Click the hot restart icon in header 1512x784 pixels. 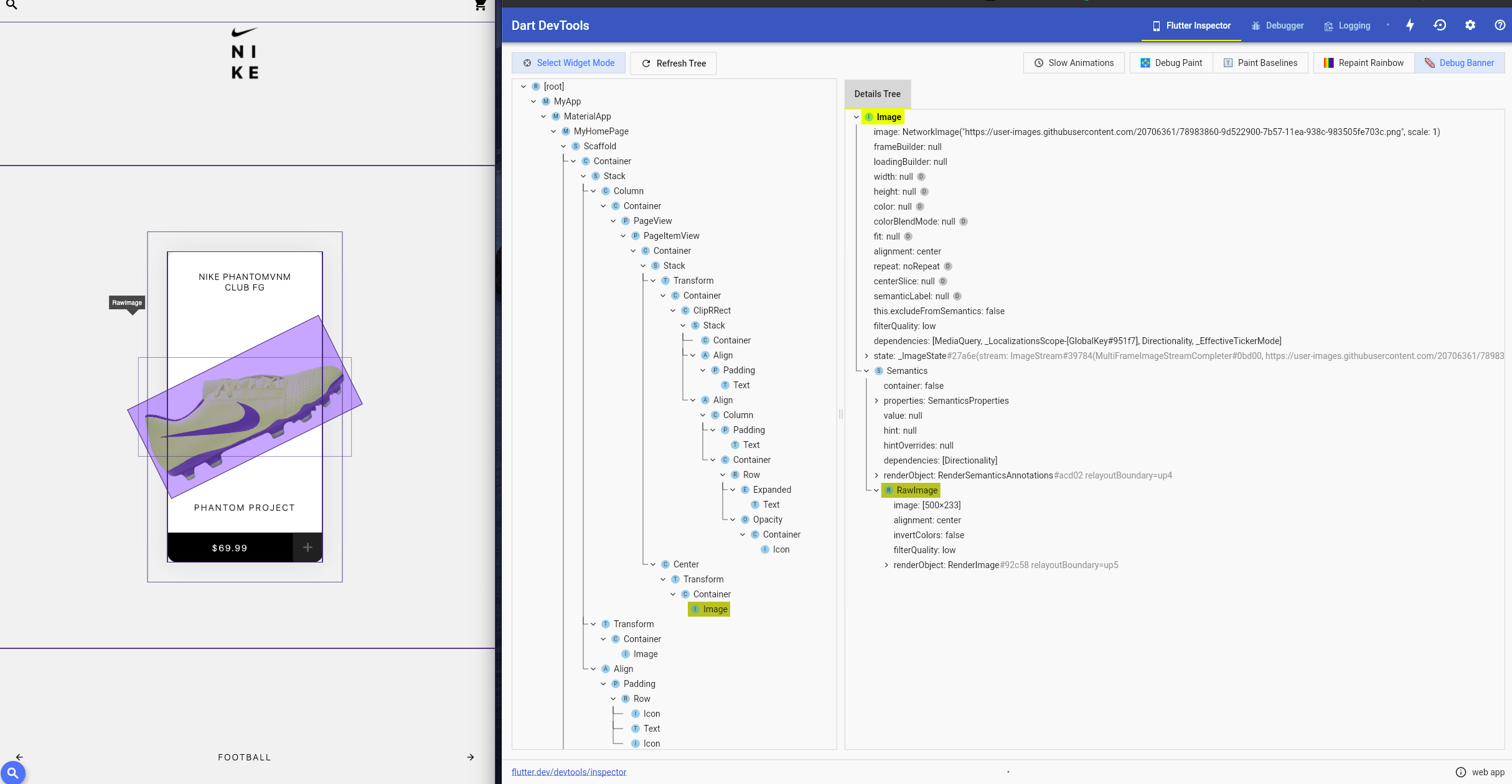pos(1440,25)
